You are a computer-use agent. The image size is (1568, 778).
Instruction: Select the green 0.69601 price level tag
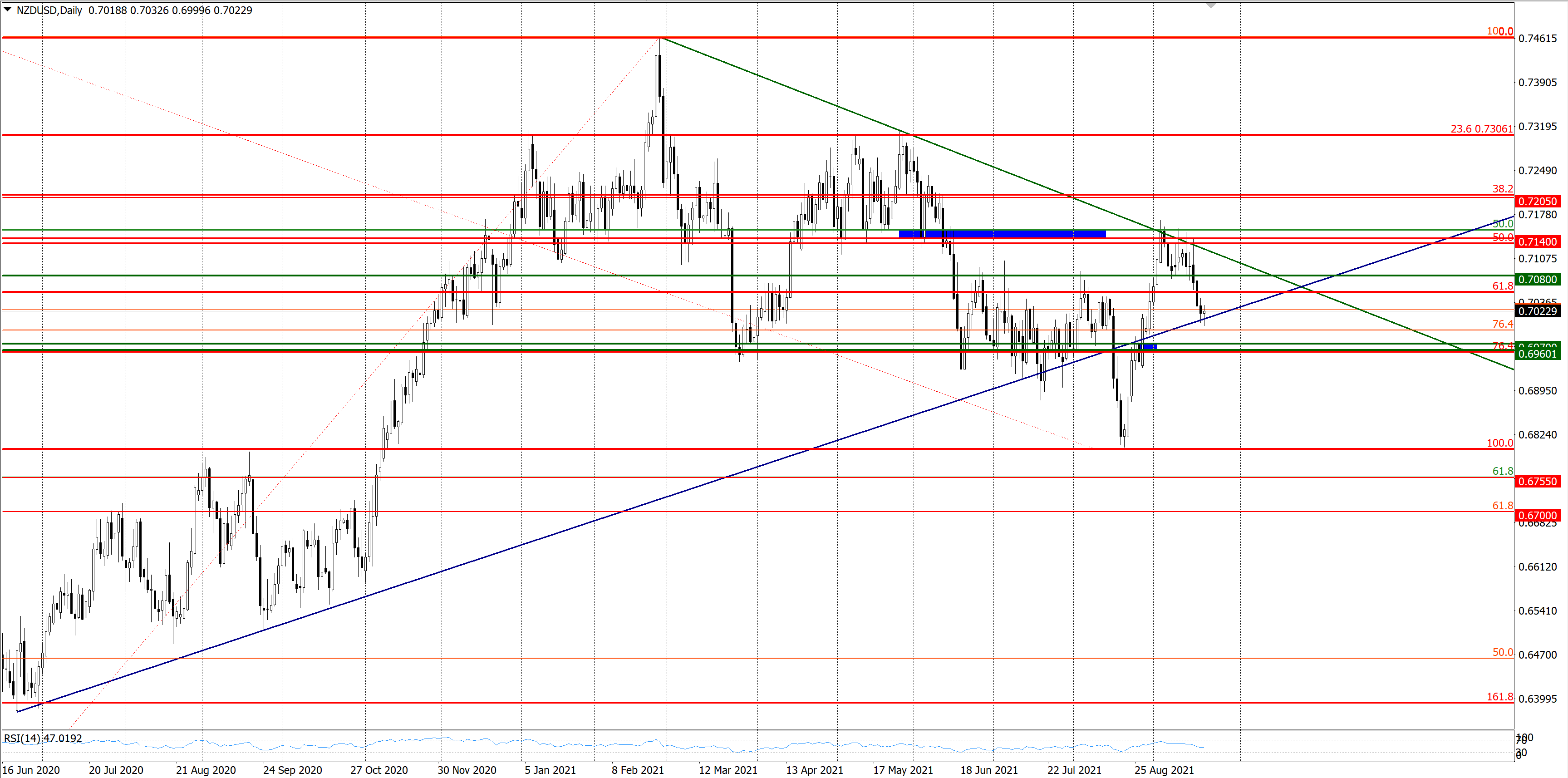click(x=1537, y=355)
